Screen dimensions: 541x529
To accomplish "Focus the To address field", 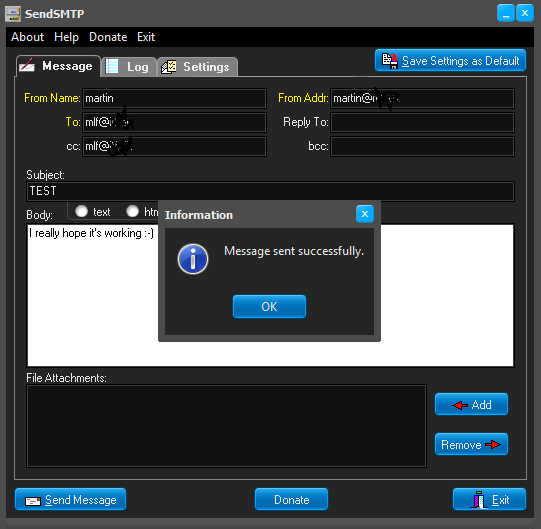I will coord(174,122).
